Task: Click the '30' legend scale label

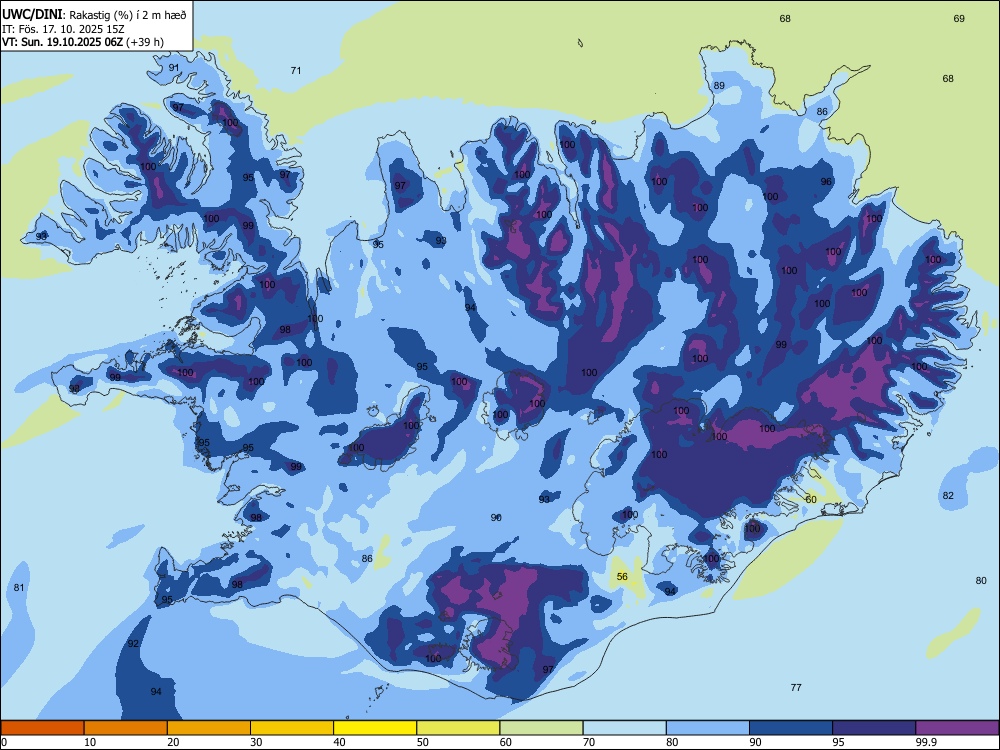Action: point(256,742)
